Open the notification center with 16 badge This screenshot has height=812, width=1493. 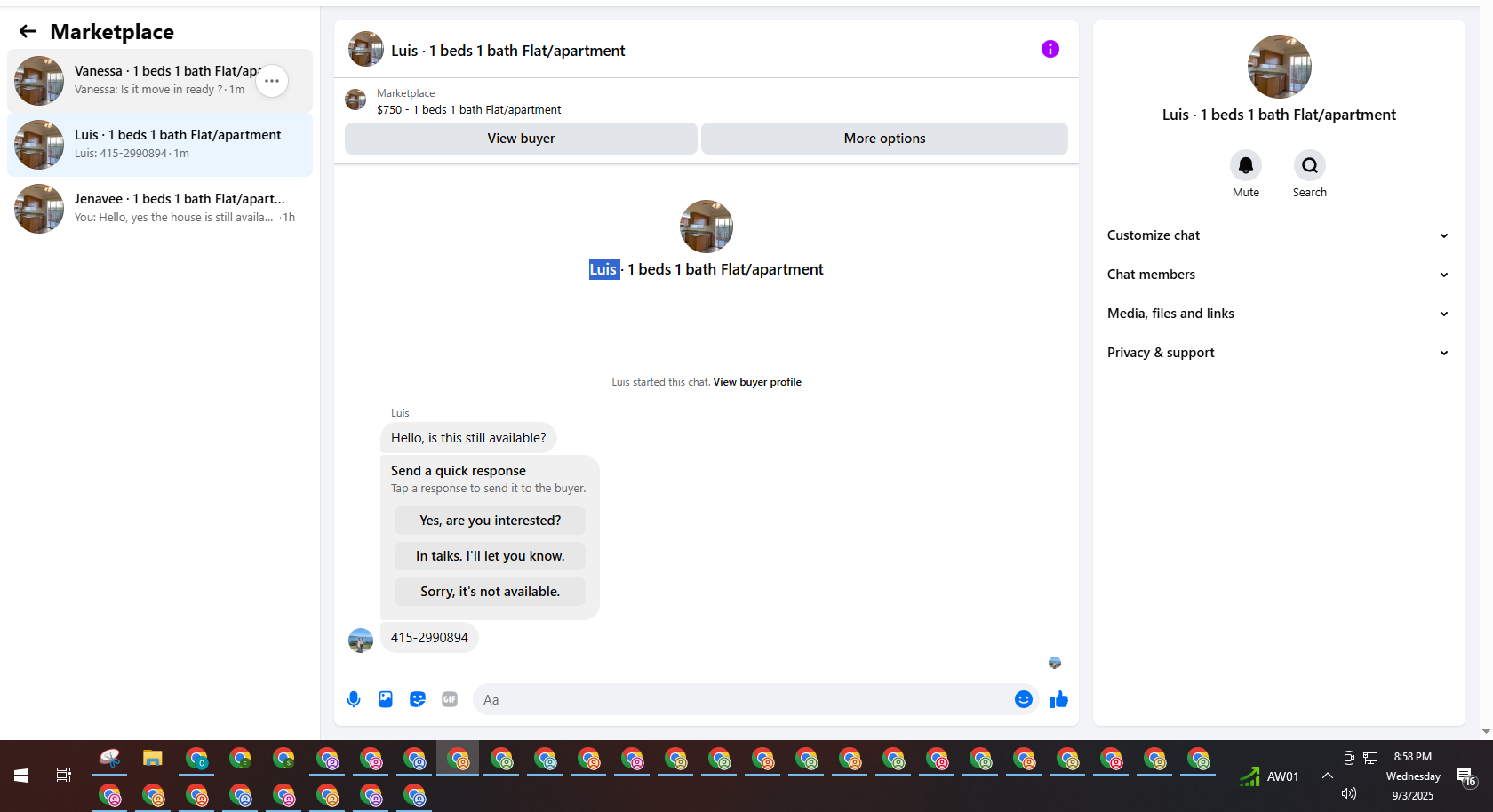tap(1466, 777)
